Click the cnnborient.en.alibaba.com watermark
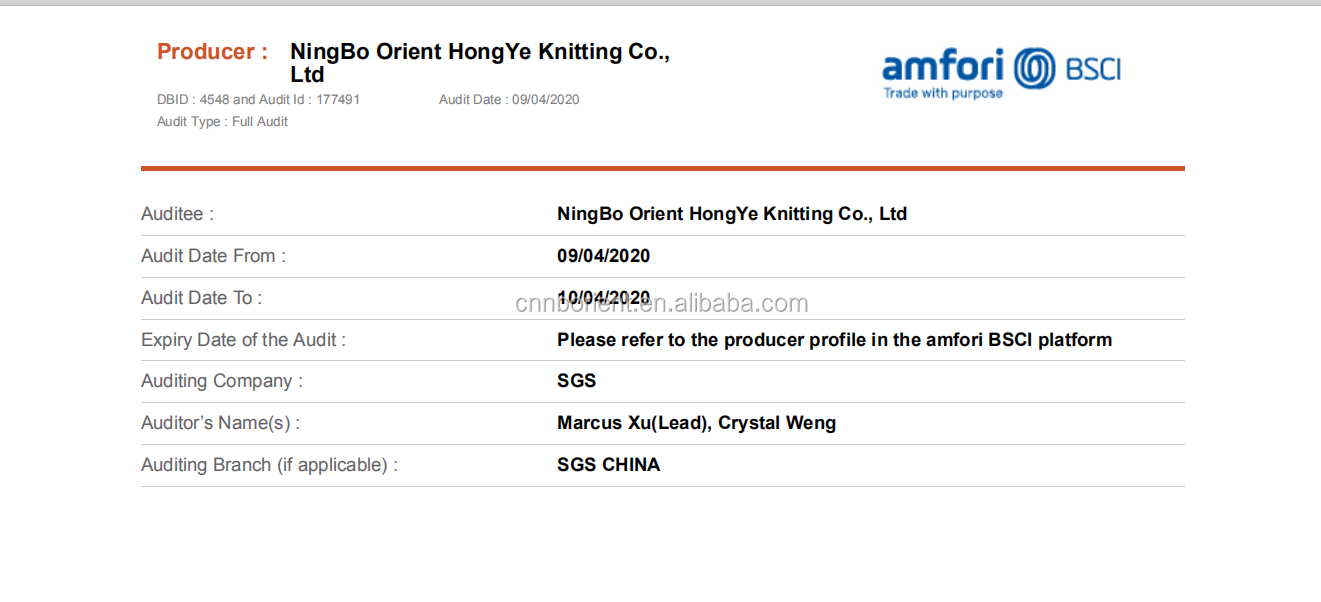Screen dimensions: 1321x602 [662, 303]
